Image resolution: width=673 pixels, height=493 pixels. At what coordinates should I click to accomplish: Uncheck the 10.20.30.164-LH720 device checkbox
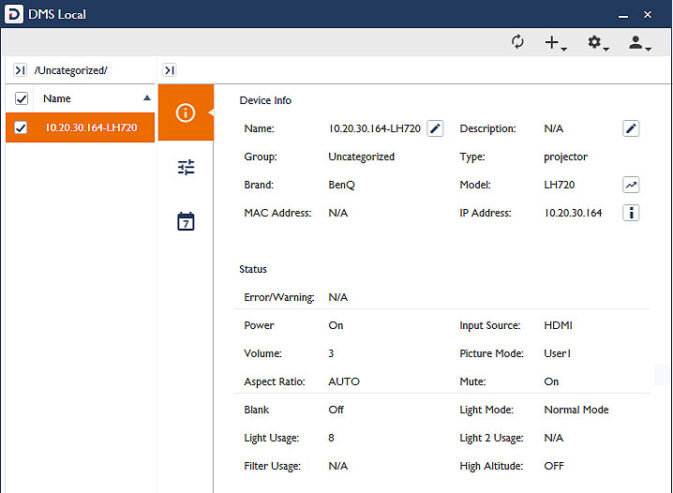pos(21,127)
